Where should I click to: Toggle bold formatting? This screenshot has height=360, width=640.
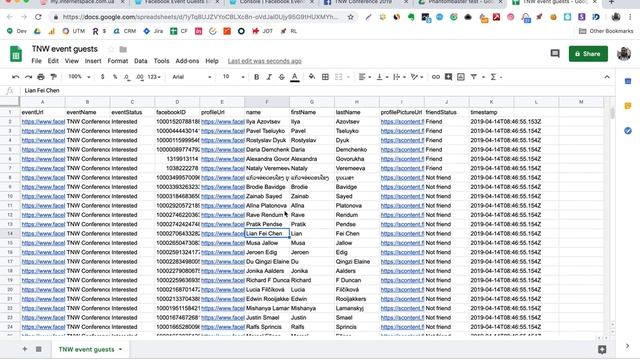[256, 77]
